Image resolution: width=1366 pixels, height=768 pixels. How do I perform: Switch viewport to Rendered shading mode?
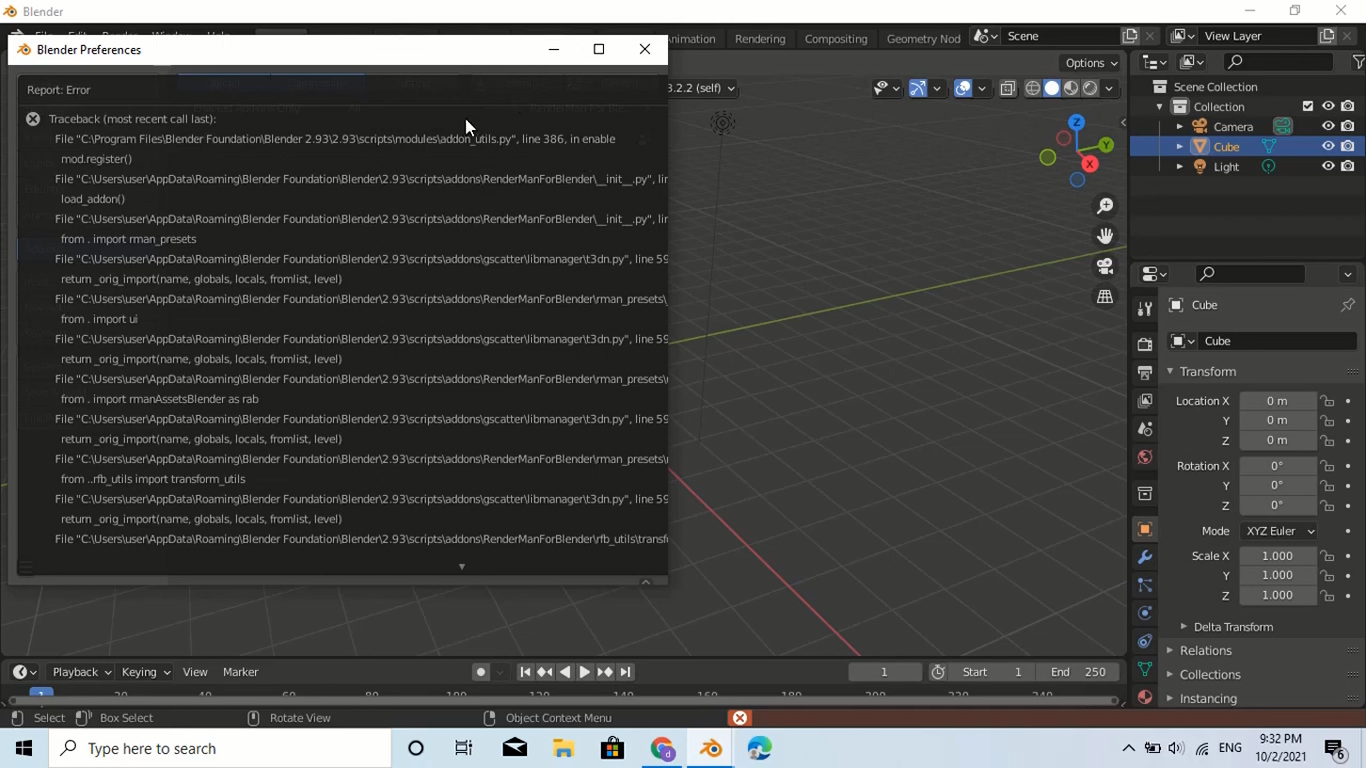pos(1088,88)
